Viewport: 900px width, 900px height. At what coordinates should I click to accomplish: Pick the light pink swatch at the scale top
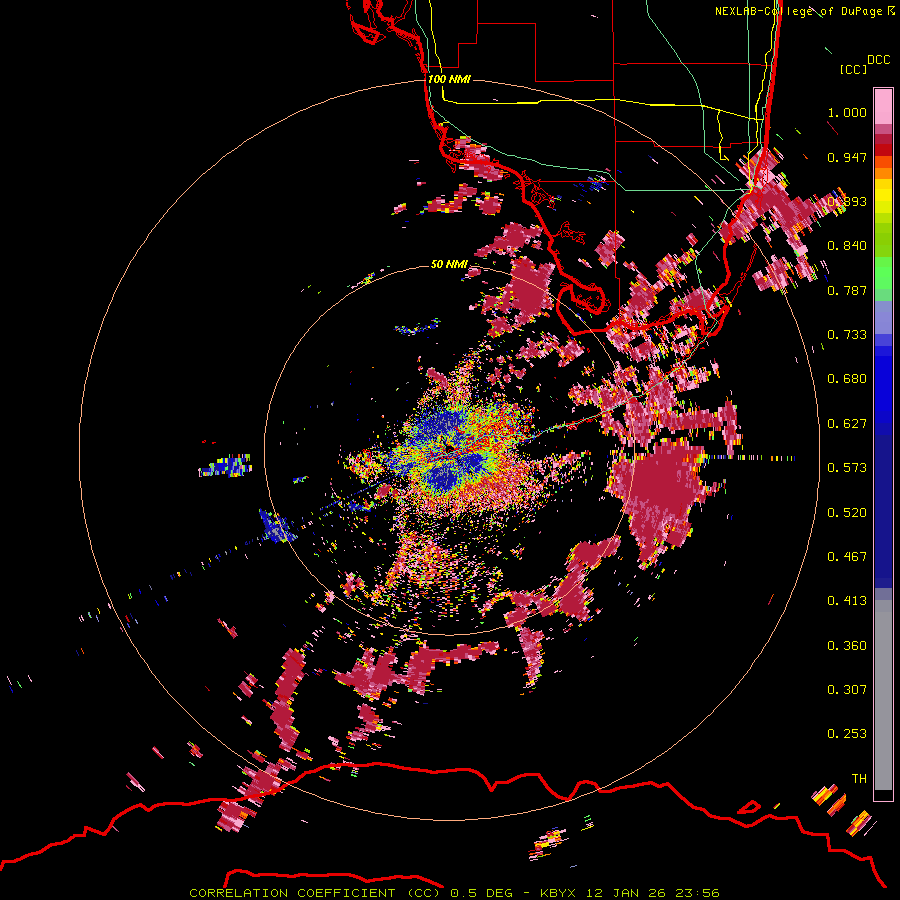pos(883,106)
